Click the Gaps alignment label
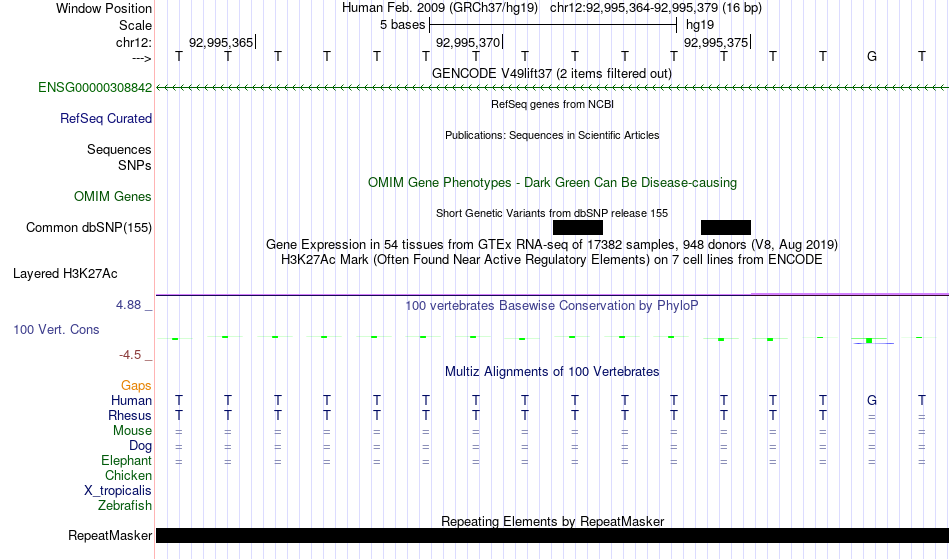This screenshot has height=559, width=950. [x=136, y=386]
